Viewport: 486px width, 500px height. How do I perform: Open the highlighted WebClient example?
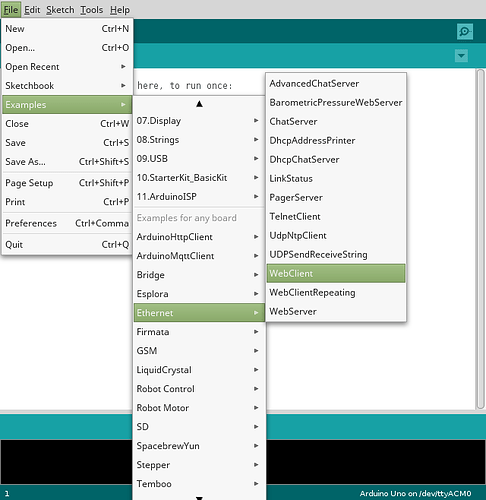336,274
